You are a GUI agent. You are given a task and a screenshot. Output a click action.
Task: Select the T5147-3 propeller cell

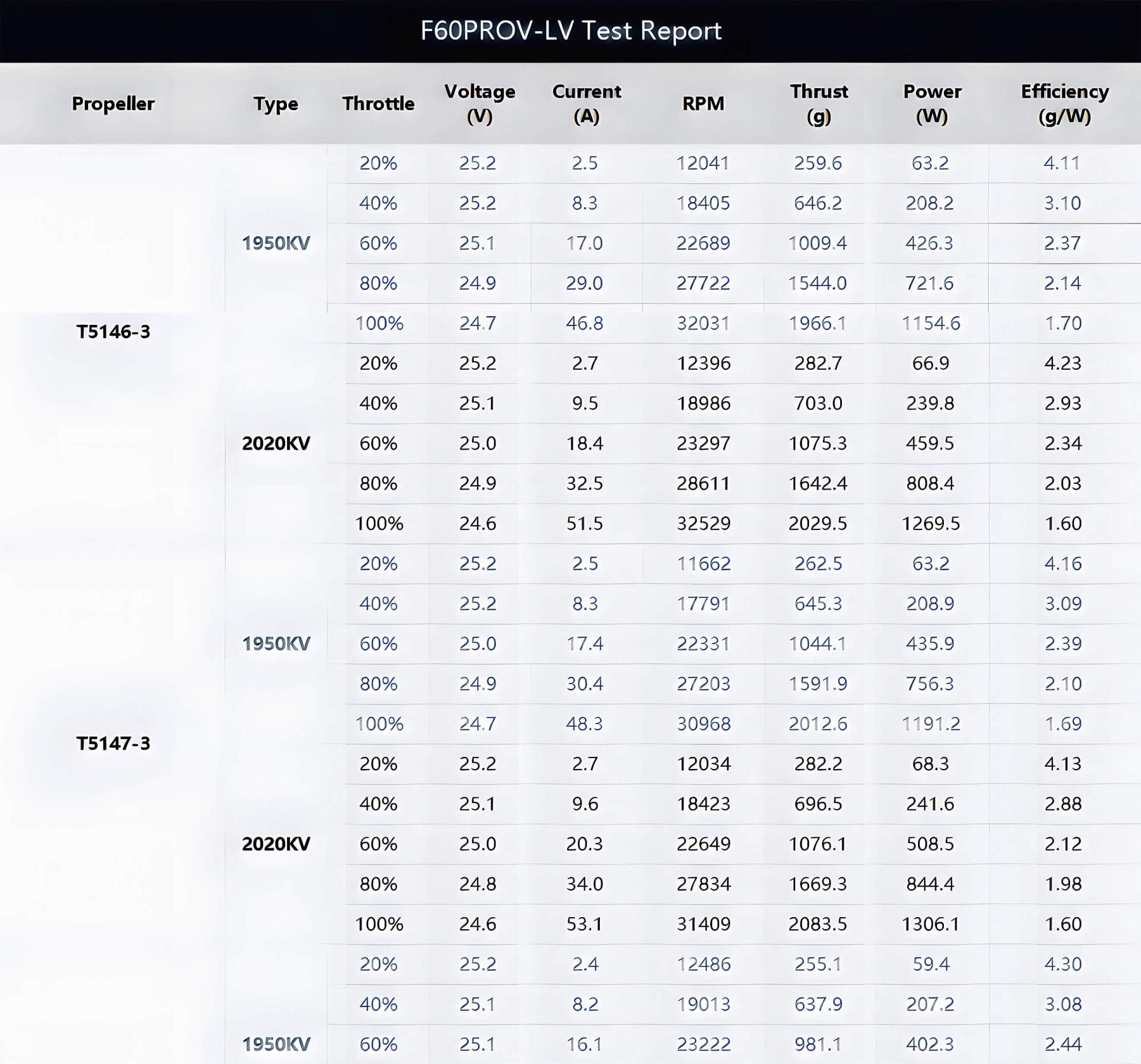coord(113,744)
